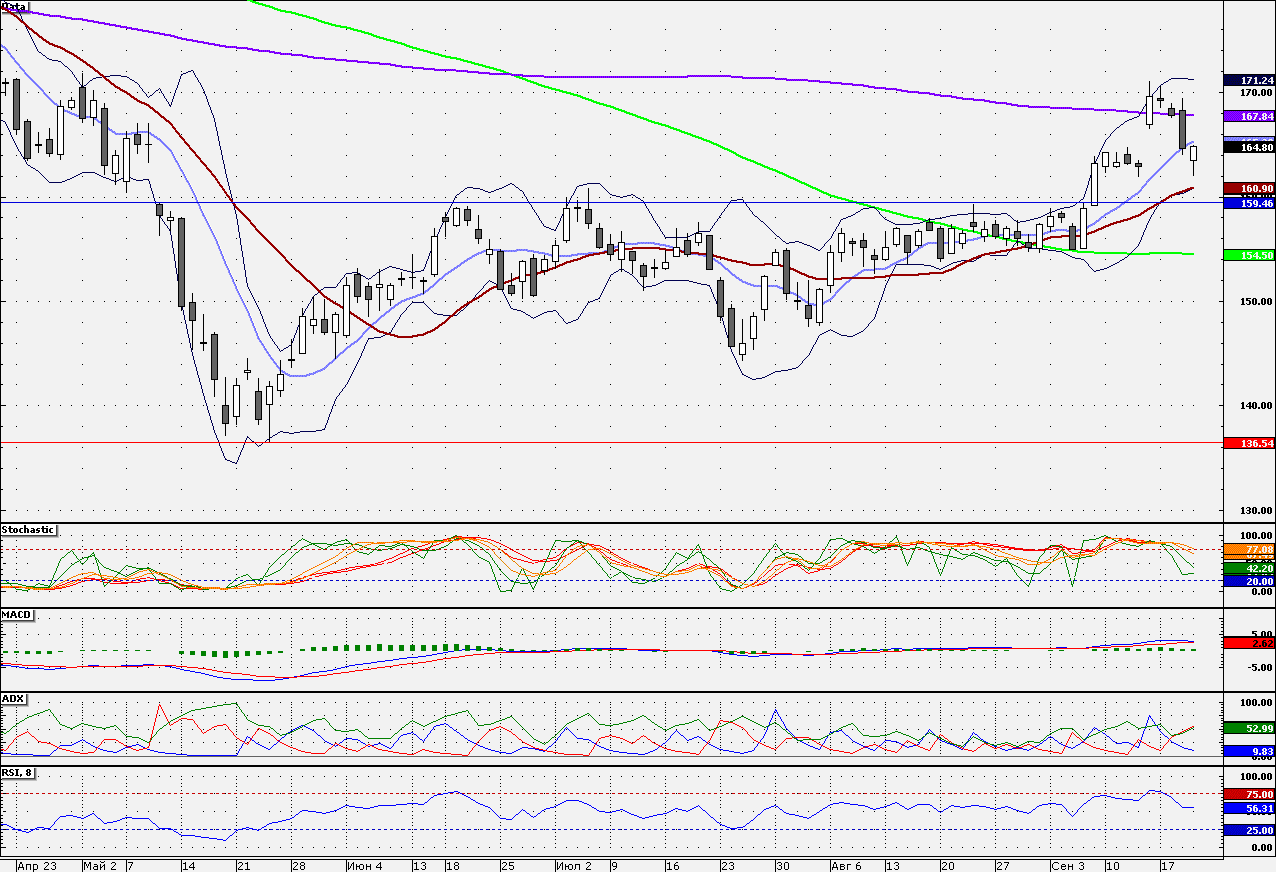Select the Stochastic panel title

[29, 530]
